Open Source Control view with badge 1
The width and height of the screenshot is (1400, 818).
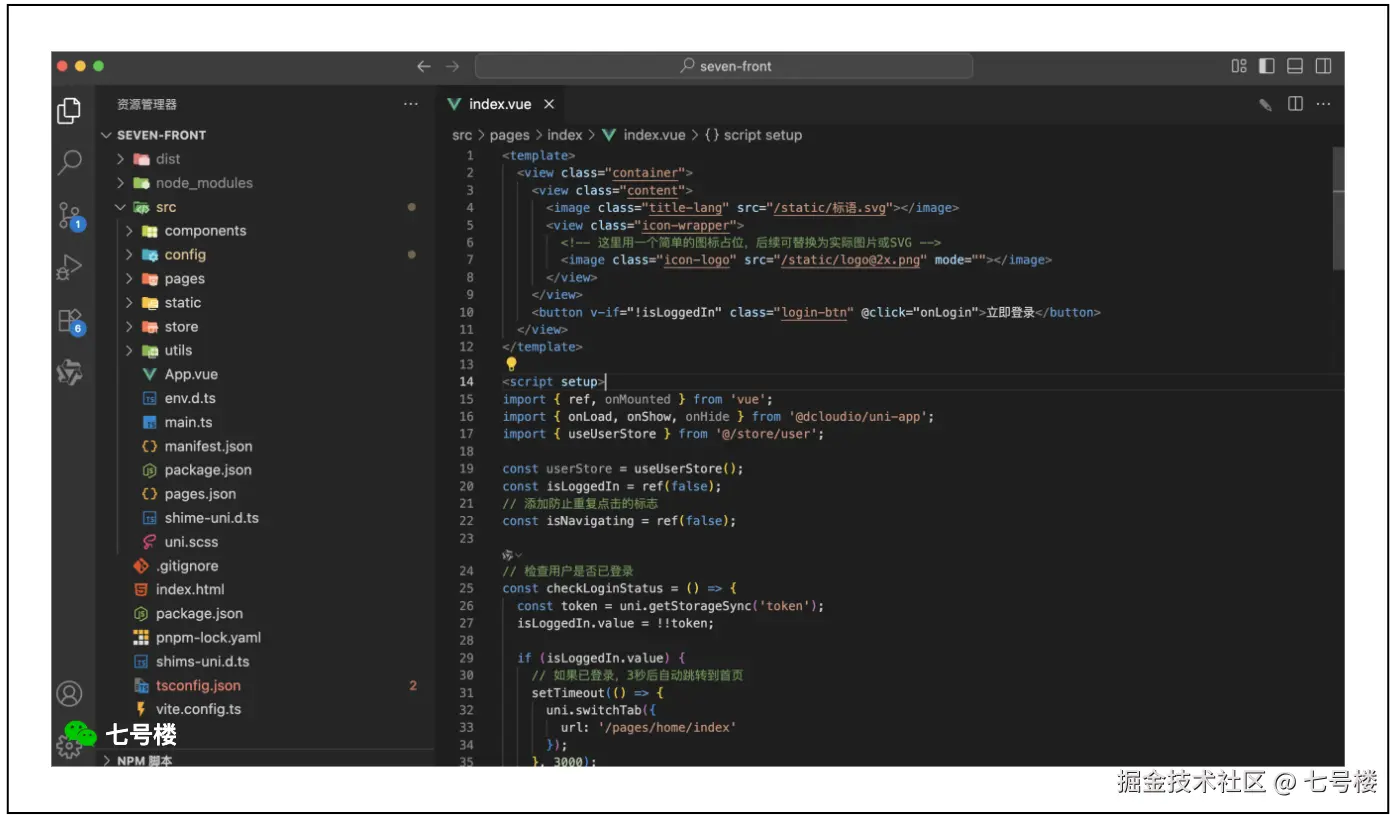(70, 215)
